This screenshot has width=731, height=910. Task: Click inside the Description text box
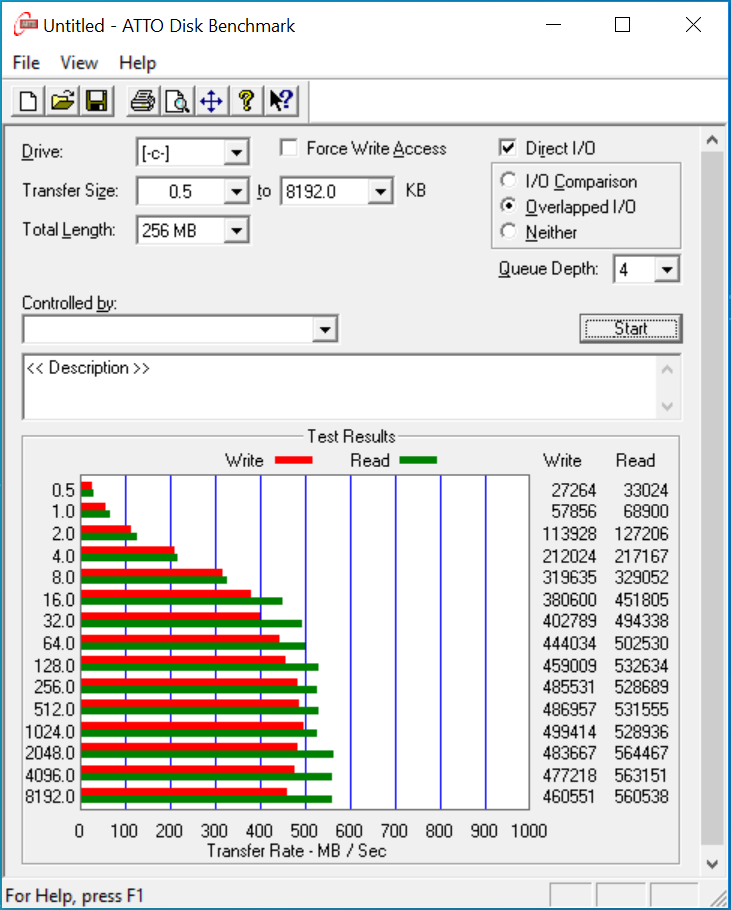tap(340, 387)
